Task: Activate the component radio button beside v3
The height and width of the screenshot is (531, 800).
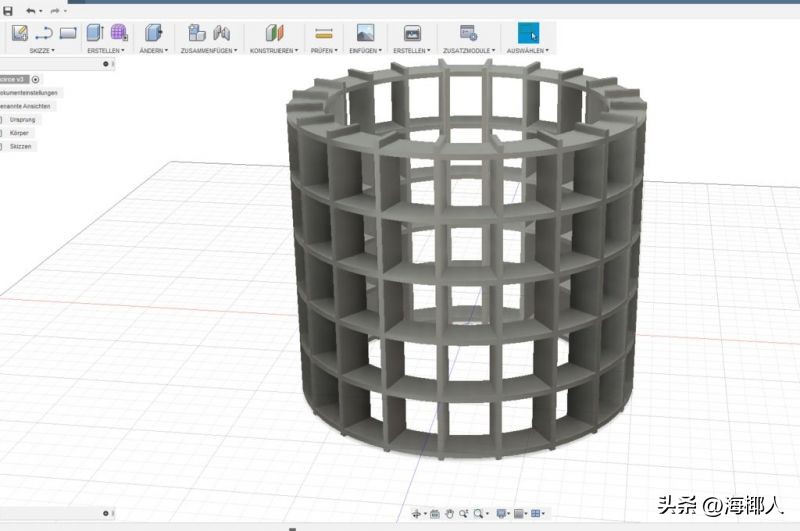Action: click(35, 78)
